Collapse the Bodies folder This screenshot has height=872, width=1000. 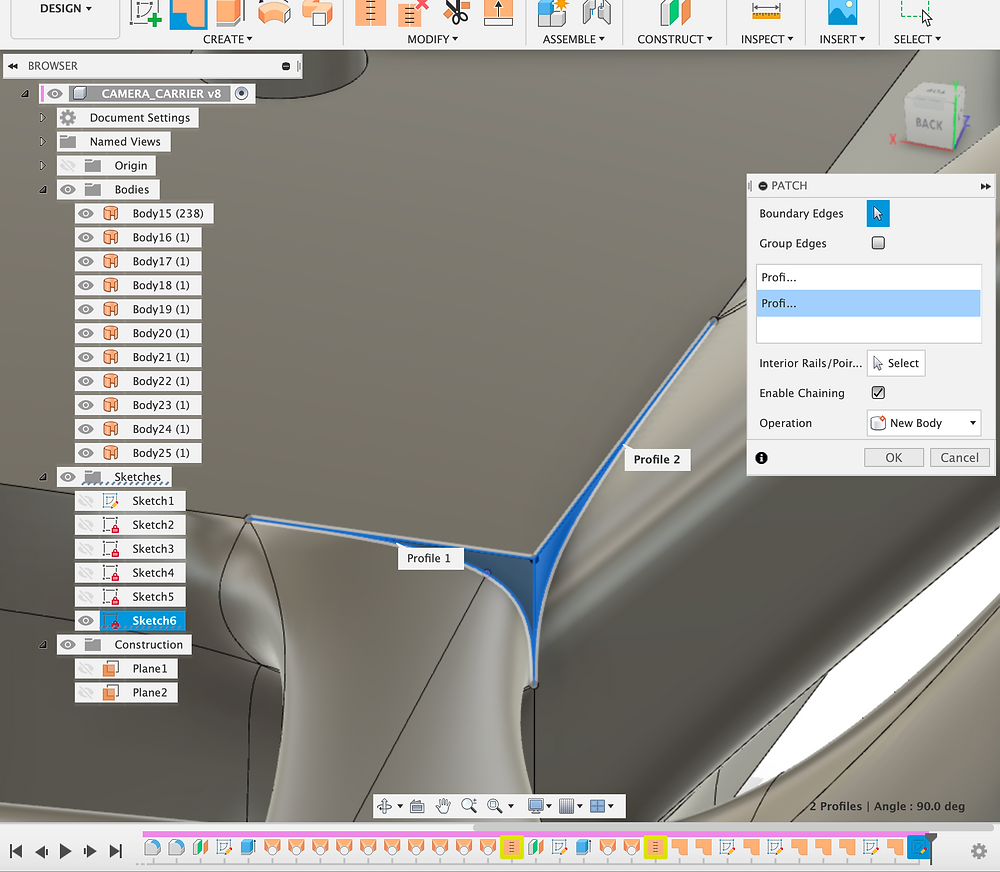pos(43,189)
